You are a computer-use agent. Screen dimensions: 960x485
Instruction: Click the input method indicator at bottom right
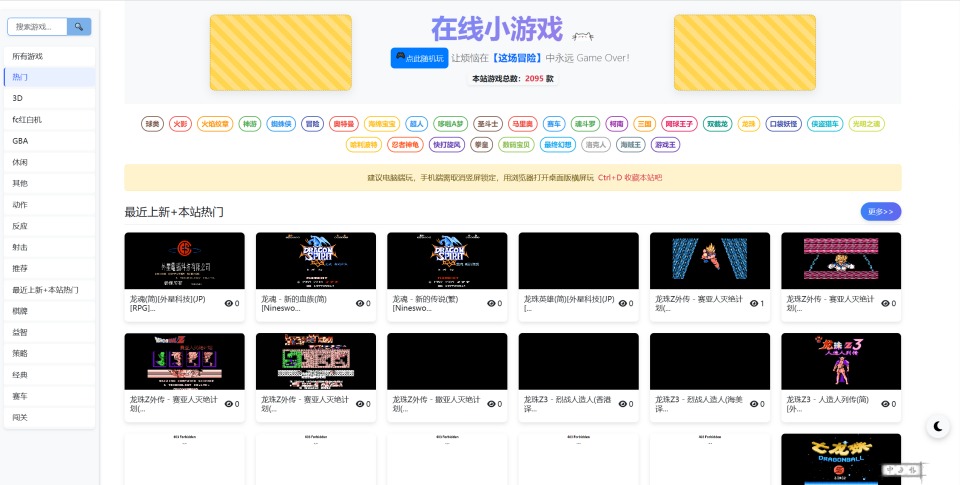click(x=901, y=470)
